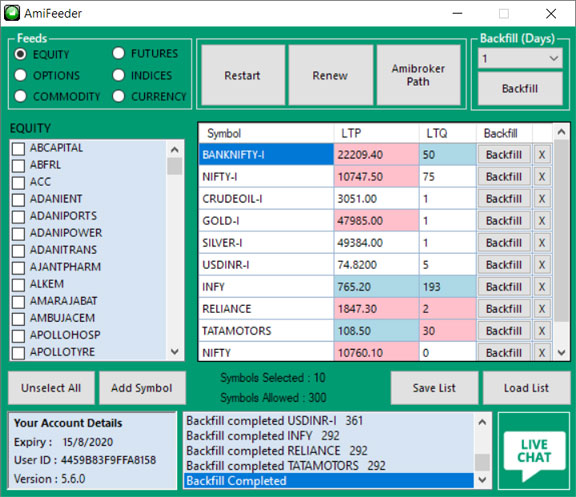
Task: Remove GOLD-I row with its X
Action: 542,221
